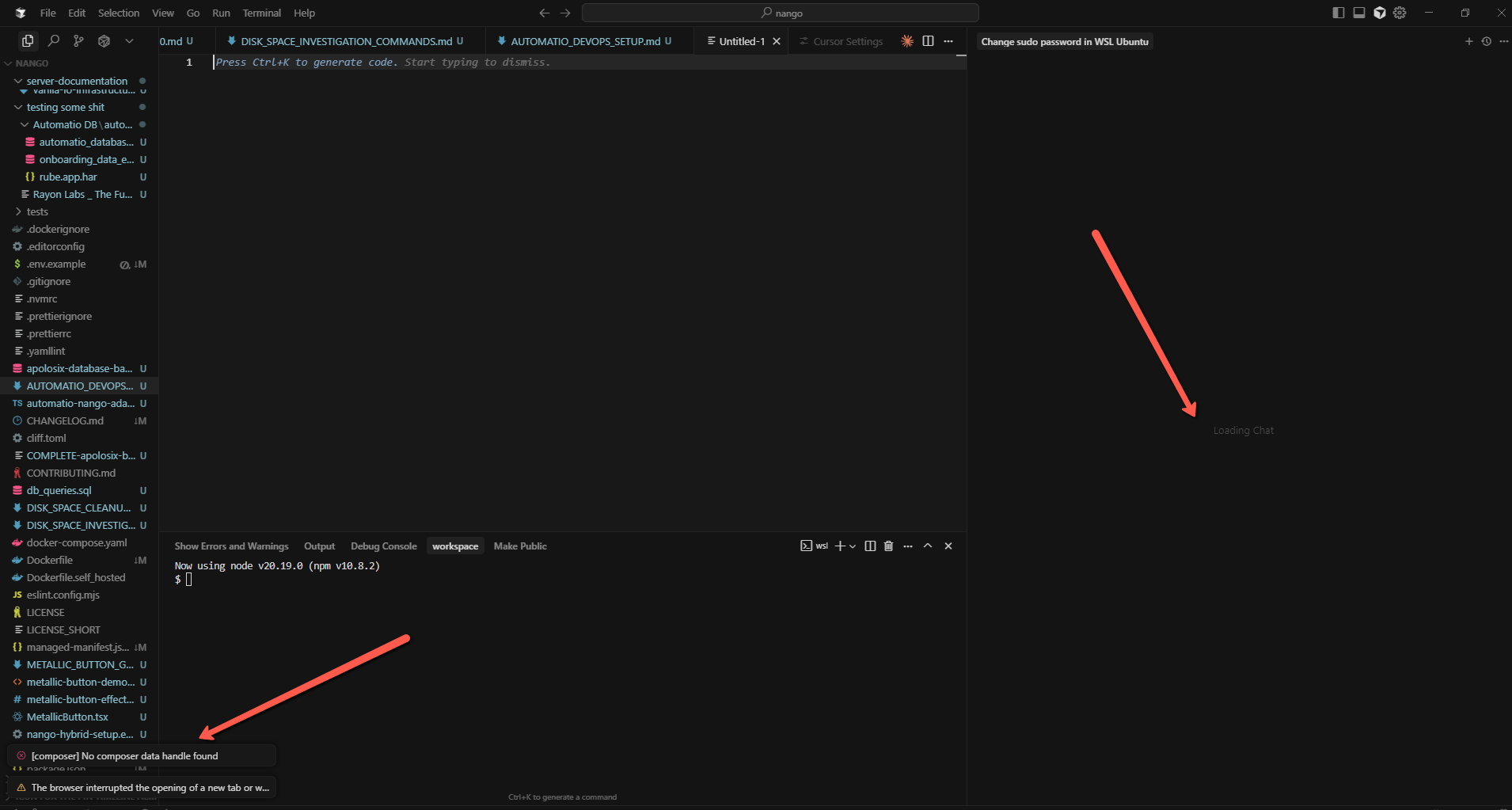The height and width of the screenshot is (810, 1512).
Task: Open the Terminal menu
Action: click(x=262, y=13)
